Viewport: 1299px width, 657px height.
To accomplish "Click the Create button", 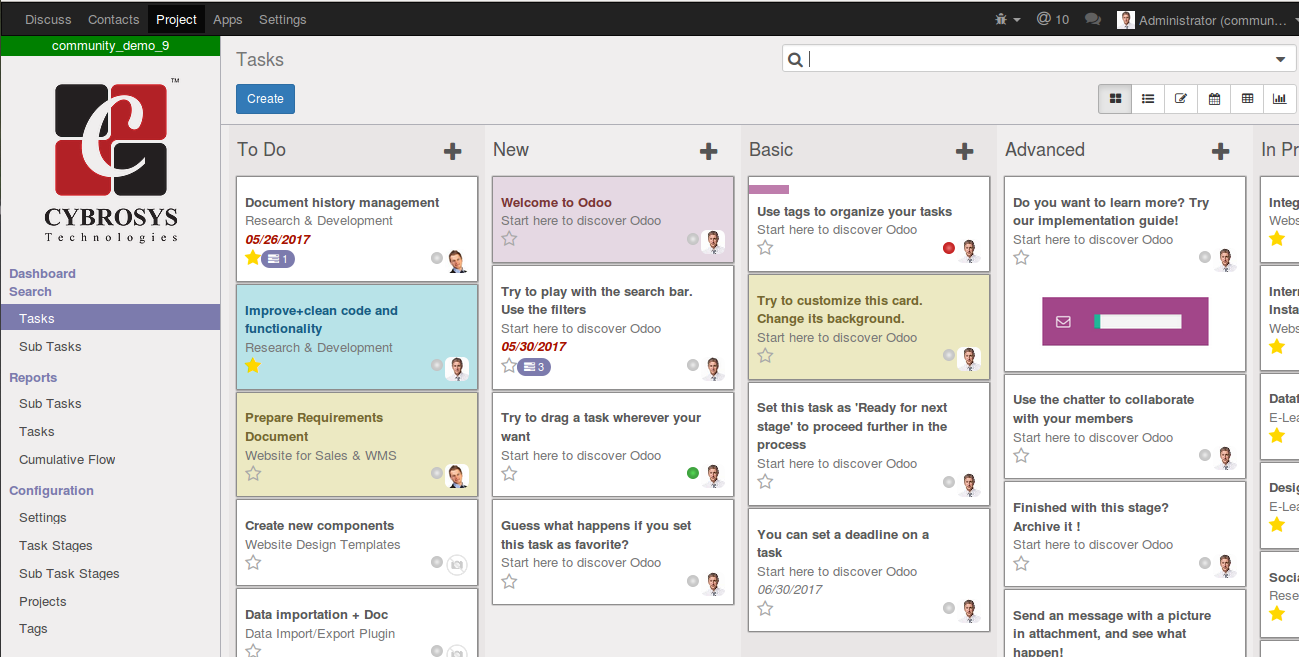I will pyautogui.click(x=265, y=99).
